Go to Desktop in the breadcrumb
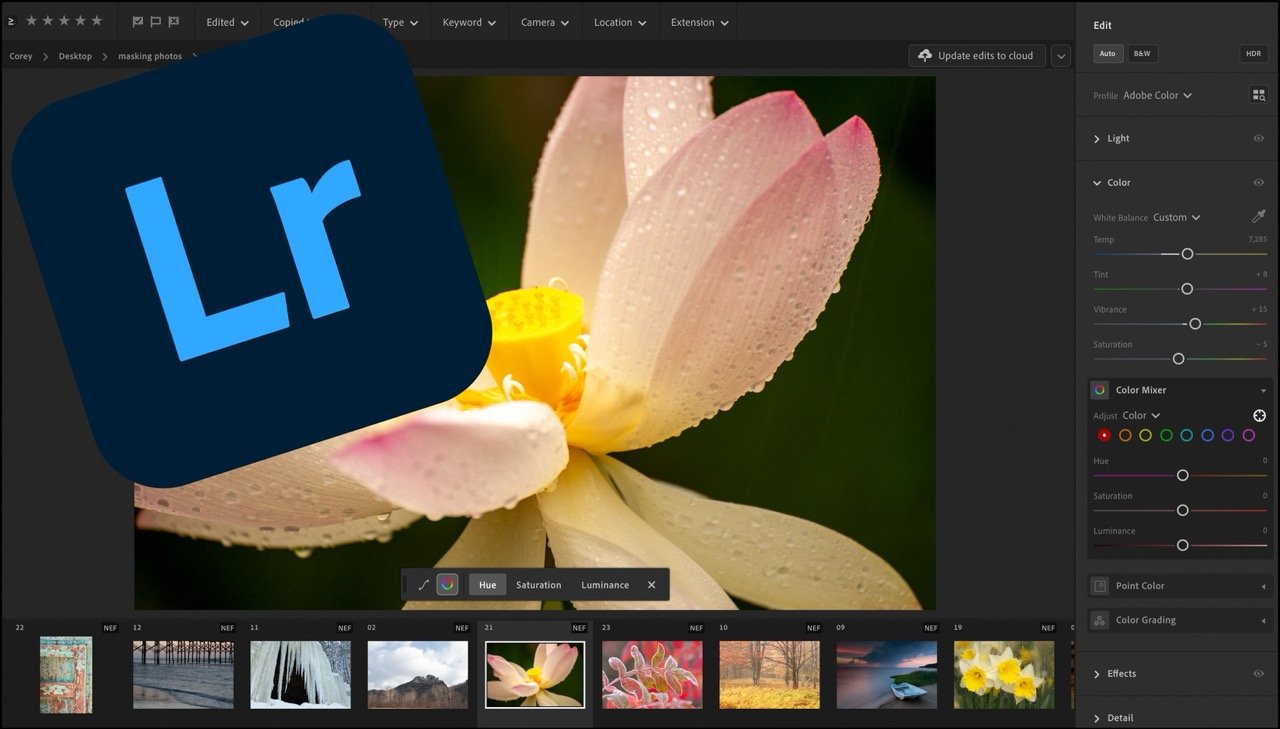The image size is (1280, 729). pos(75,56)
